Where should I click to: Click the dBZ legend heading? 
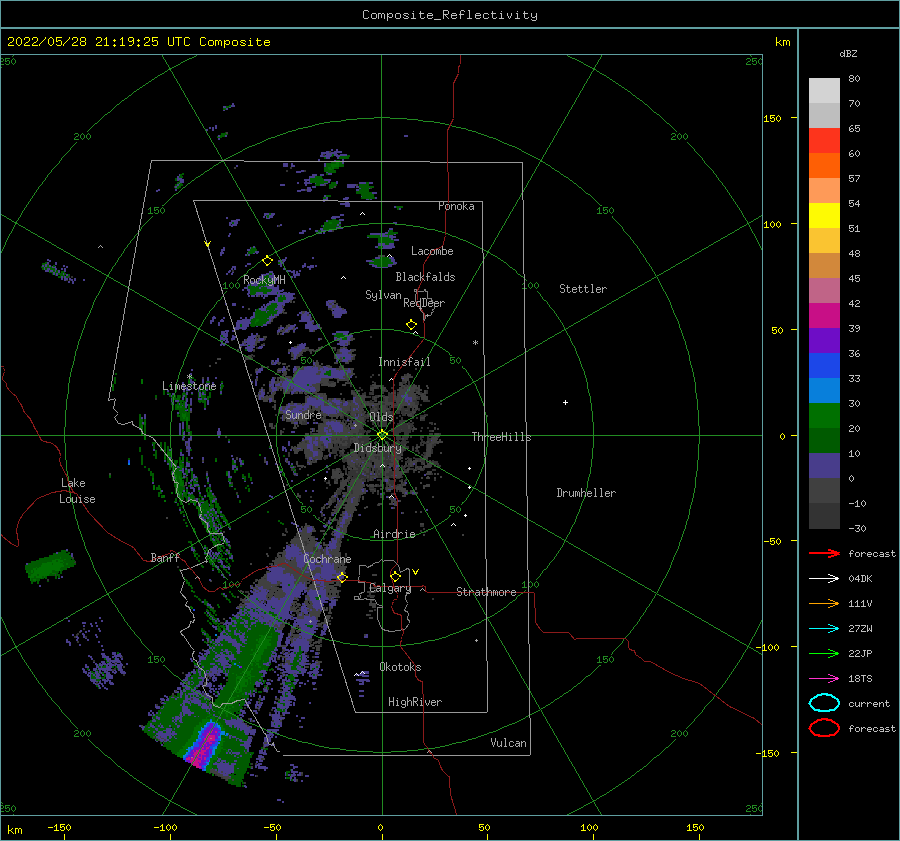pyautogui.click(x=848, y=53)
